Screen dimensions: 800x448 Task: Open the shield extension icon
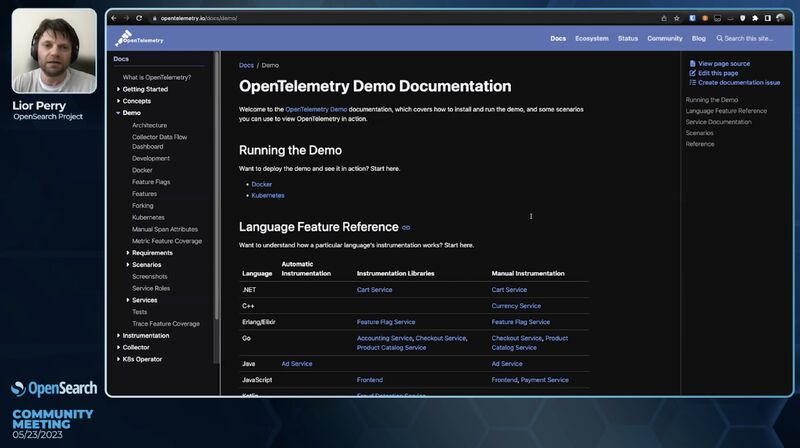point(743,18)
